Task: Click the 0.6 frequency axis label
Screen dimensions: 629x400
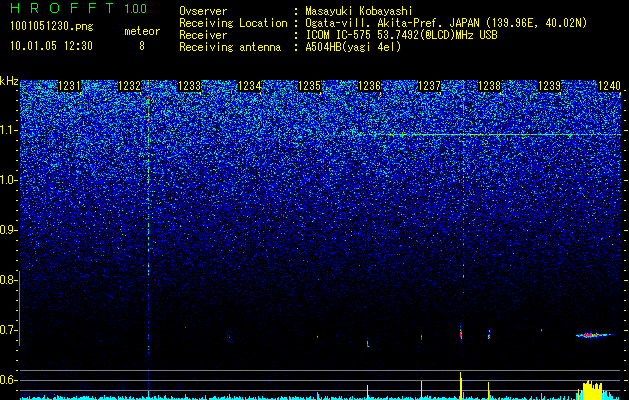Action: click(7, 380)
